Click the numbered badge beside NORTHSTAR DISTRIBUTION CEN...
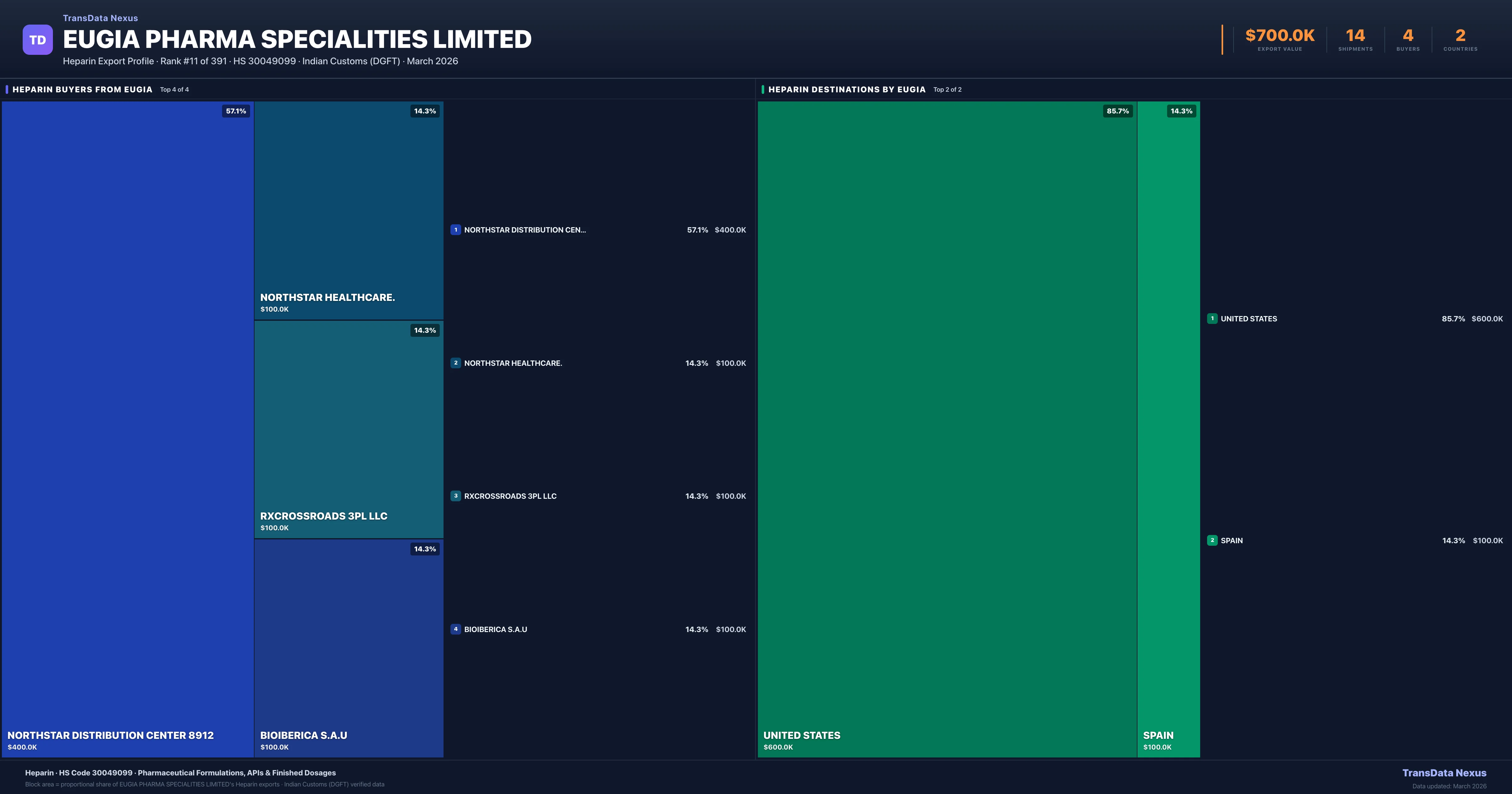1512x794 pixels. coord(456,230)
